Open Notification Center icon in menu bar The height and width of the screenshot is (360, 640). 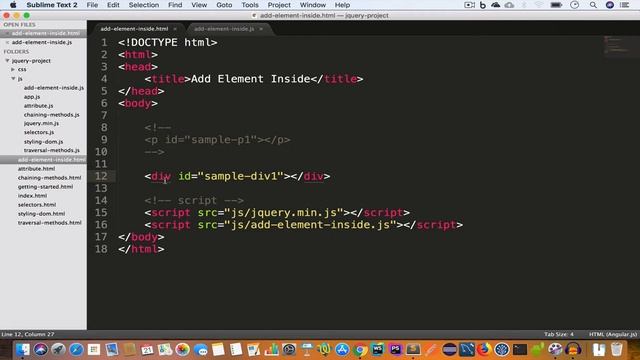[624, 5]
